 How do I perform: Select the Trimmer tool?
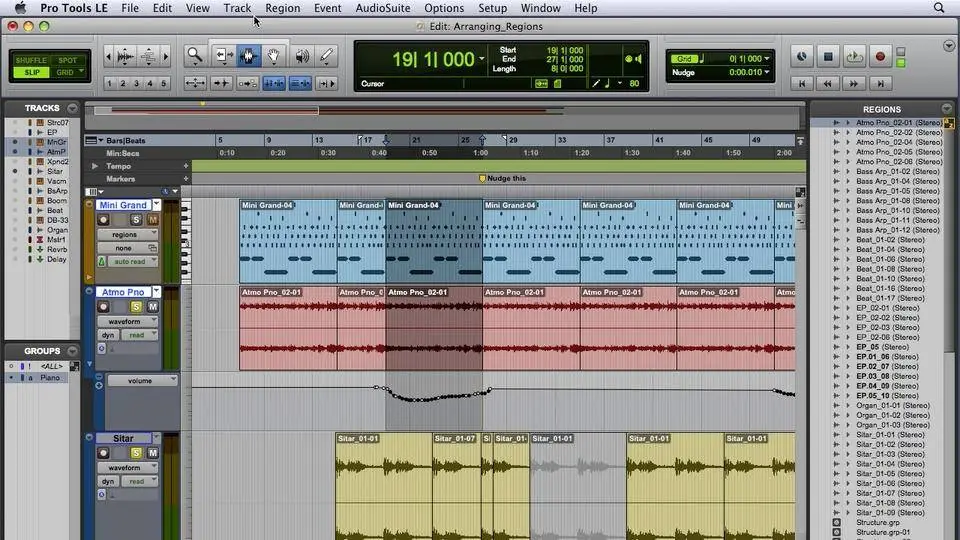(223, 56)
